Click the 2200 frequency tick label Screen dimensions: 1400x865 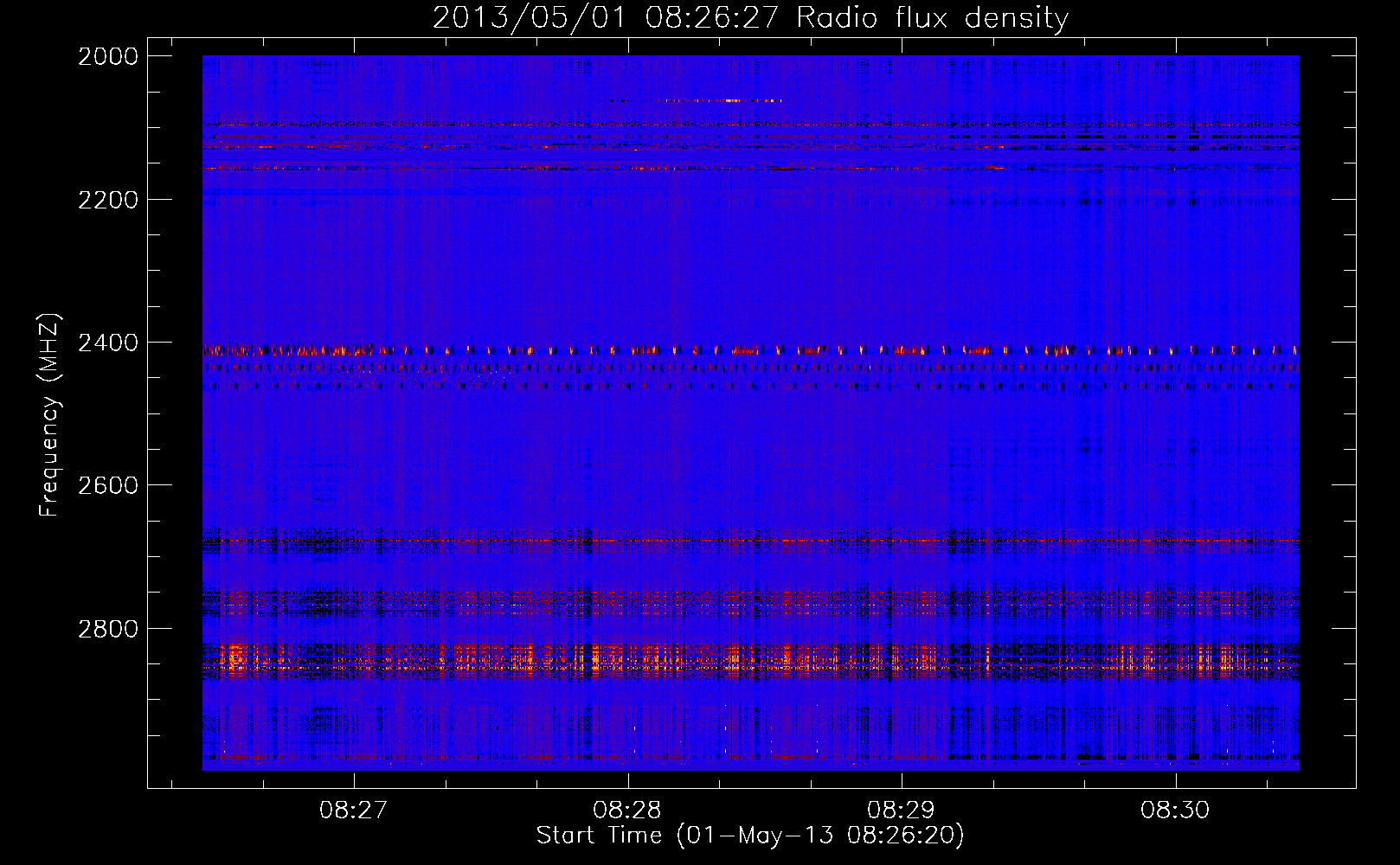pyautogui.click(x=108, y=200)
